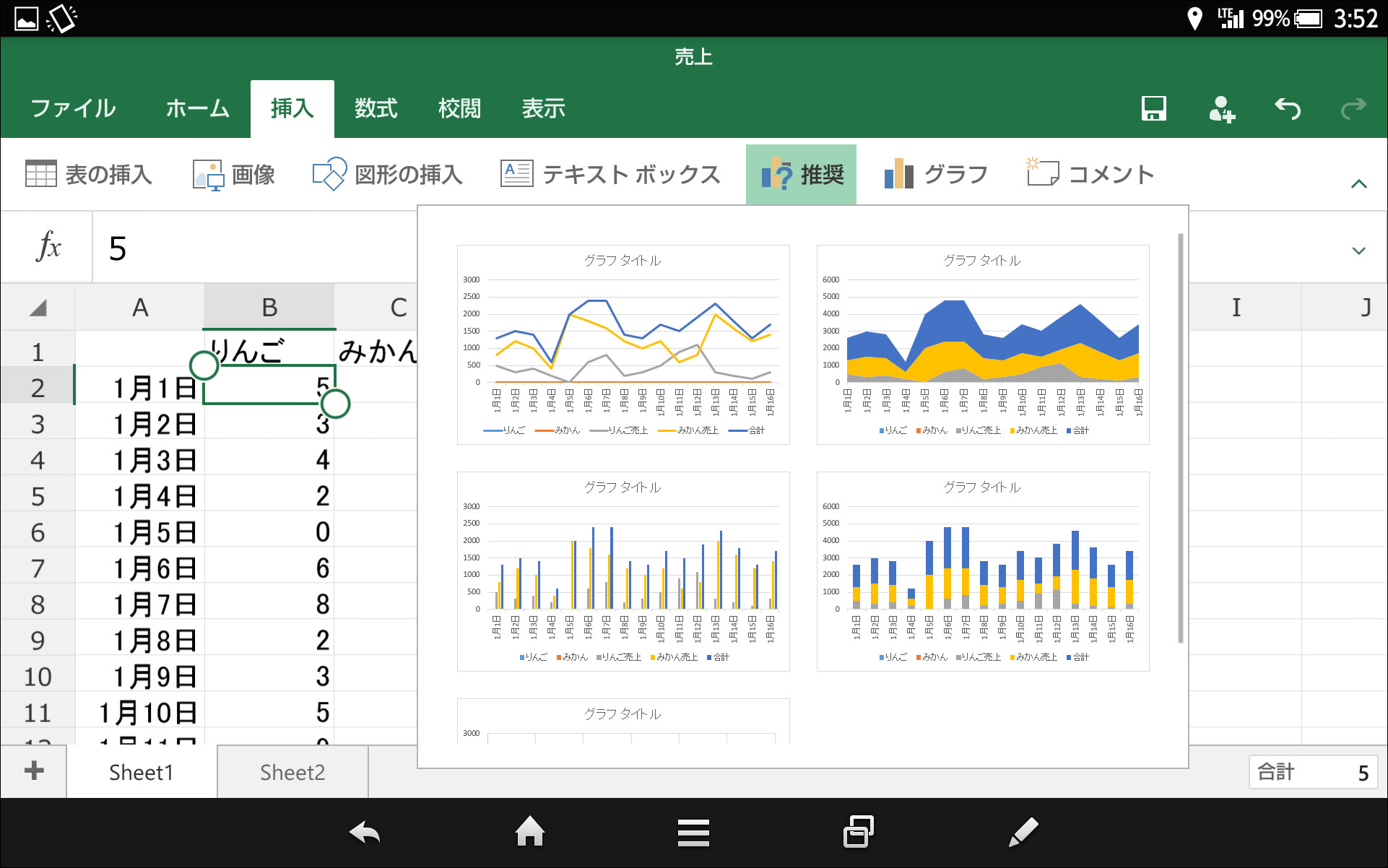Expand the formula bar chevron
The height and width of the screenshot is (868, 1388).
click(x=1358, y=251)
